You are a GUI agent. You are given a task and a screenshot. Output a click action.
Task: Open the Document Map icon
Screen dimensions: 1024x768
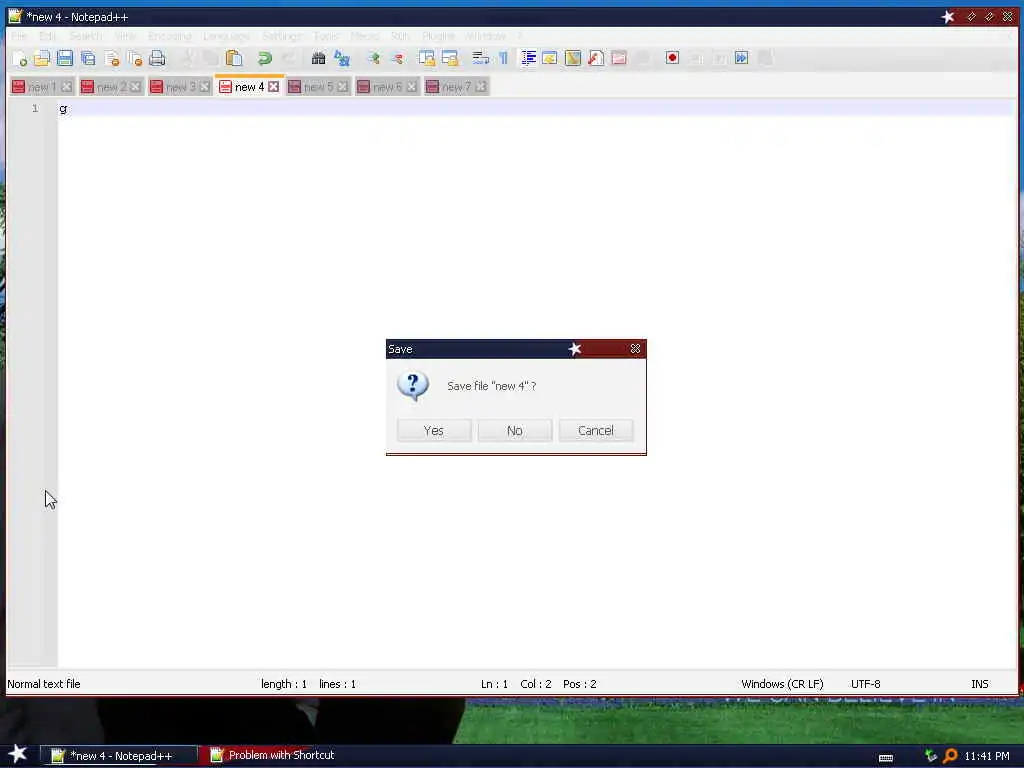point(573,59)
